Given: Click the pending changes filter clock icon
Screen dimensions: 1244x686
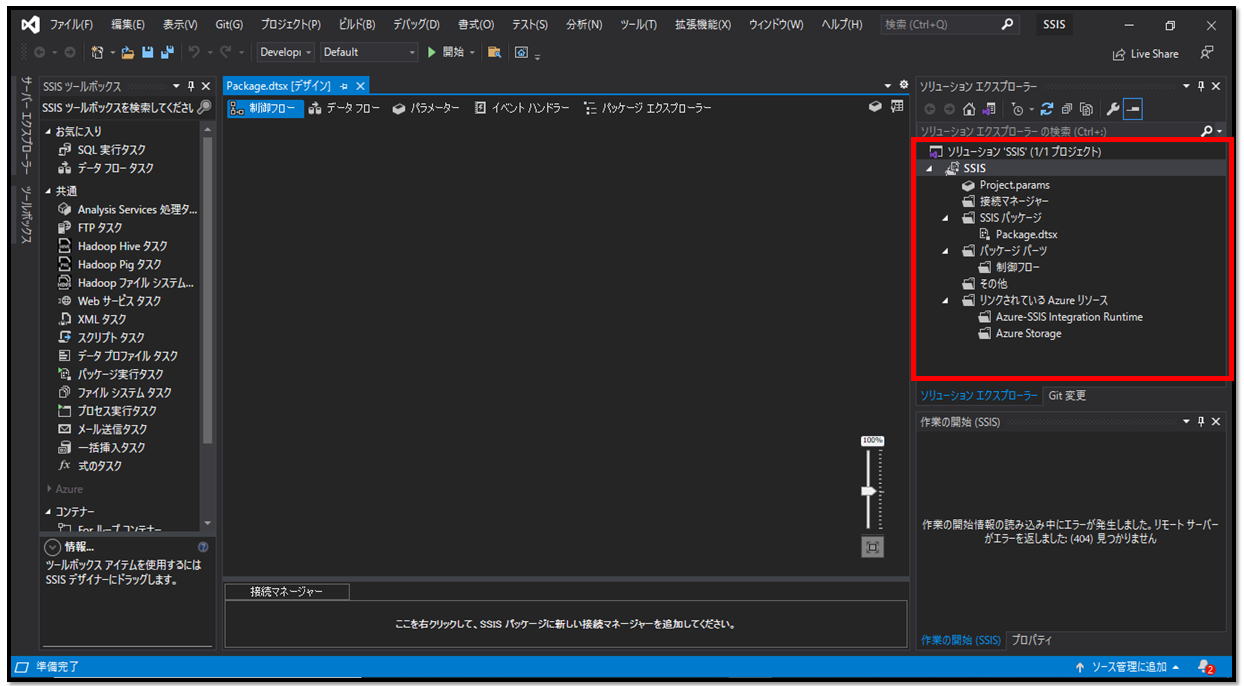Looking at the screenshot, I should pyautogui.click(x=1017, y=109).
